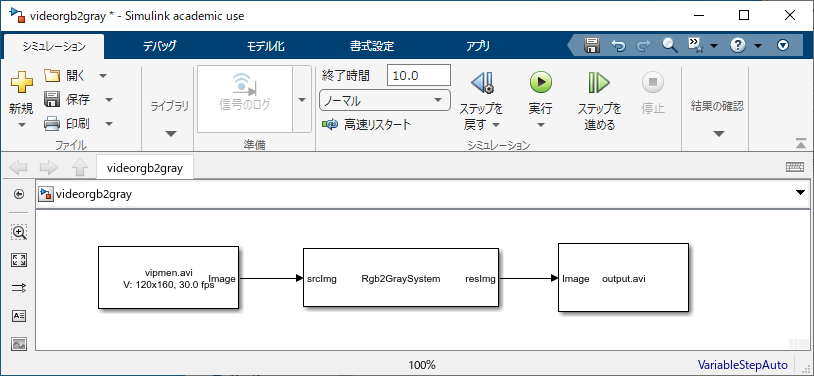
Task: Click the Save (保存) floppy disk icon
Action: click(52, 99)
